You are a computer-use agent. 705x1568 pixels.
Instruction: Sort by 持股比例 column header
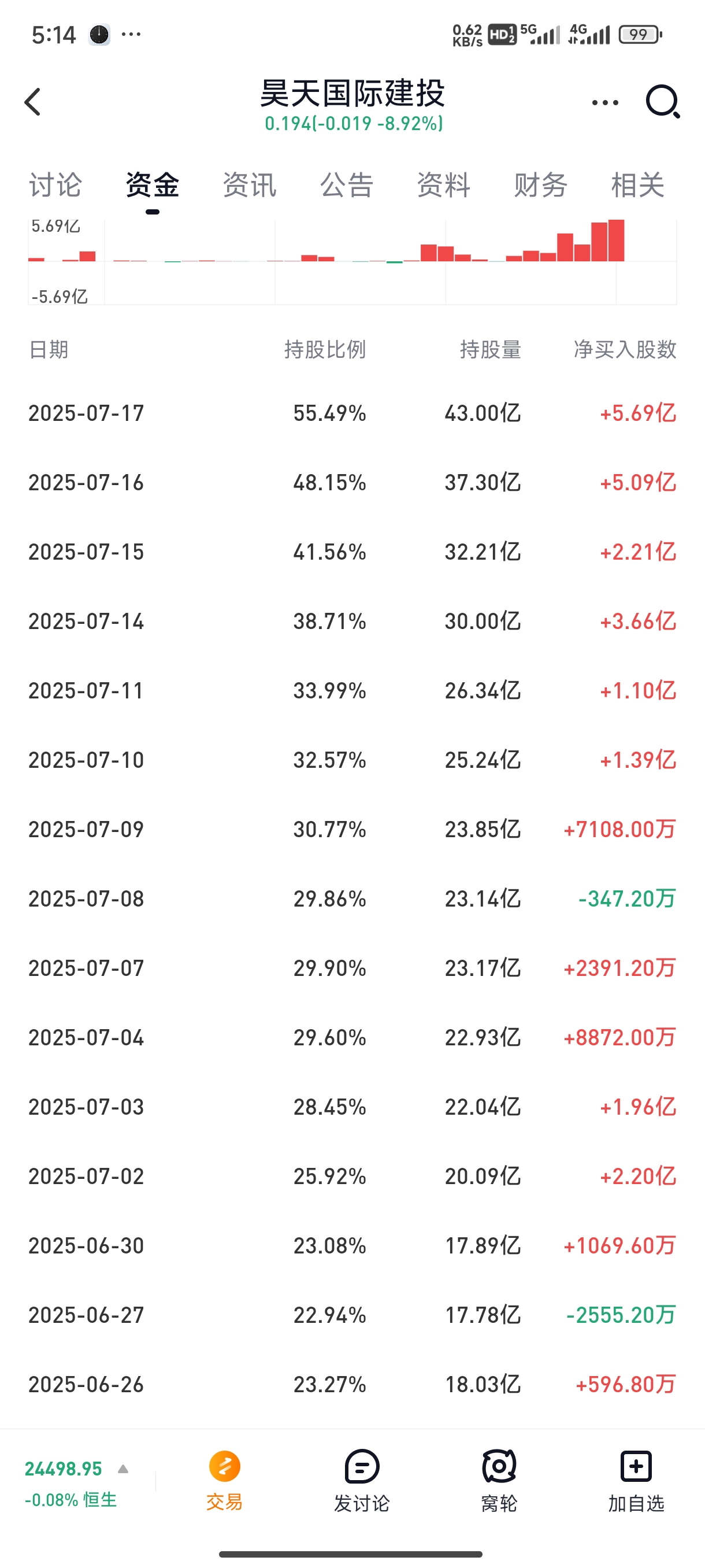click(x=325, y=349)
